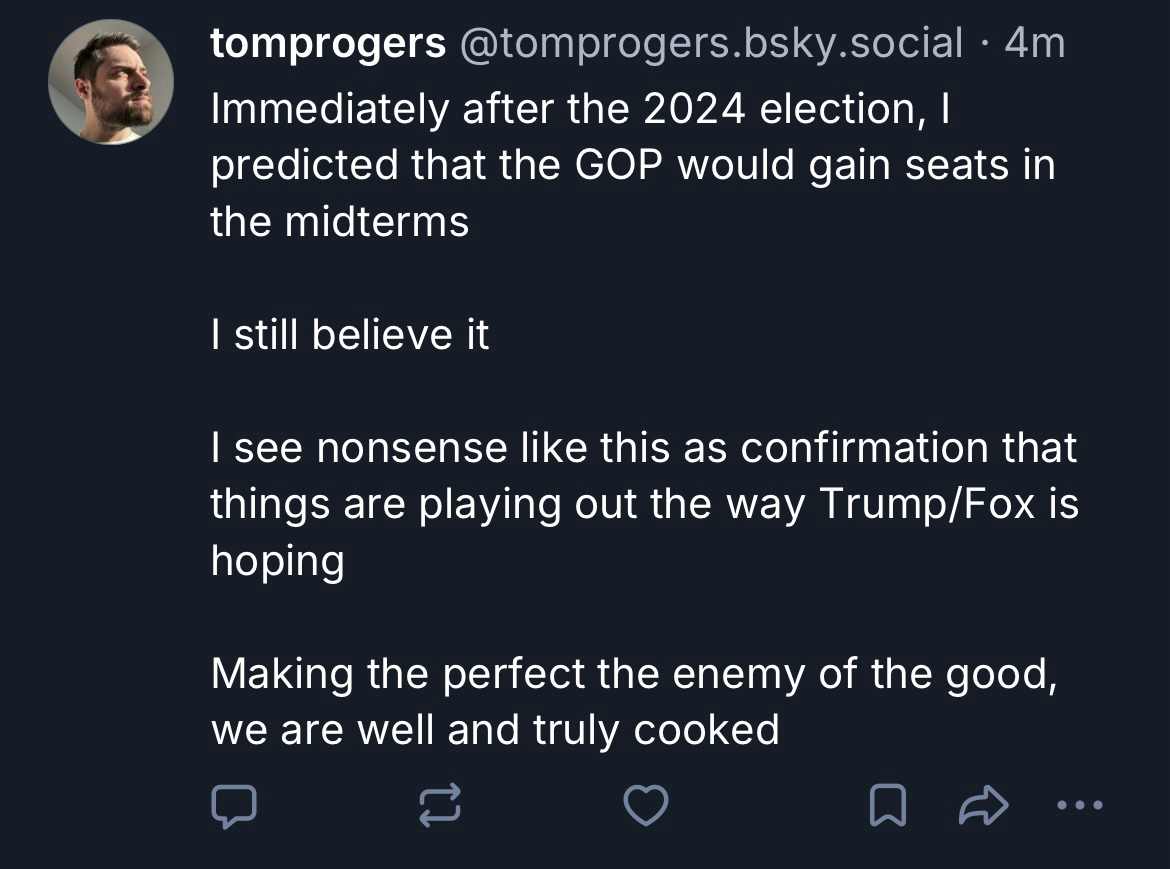Open the @tomprogers.bsky.social handle link

point(710,44)
